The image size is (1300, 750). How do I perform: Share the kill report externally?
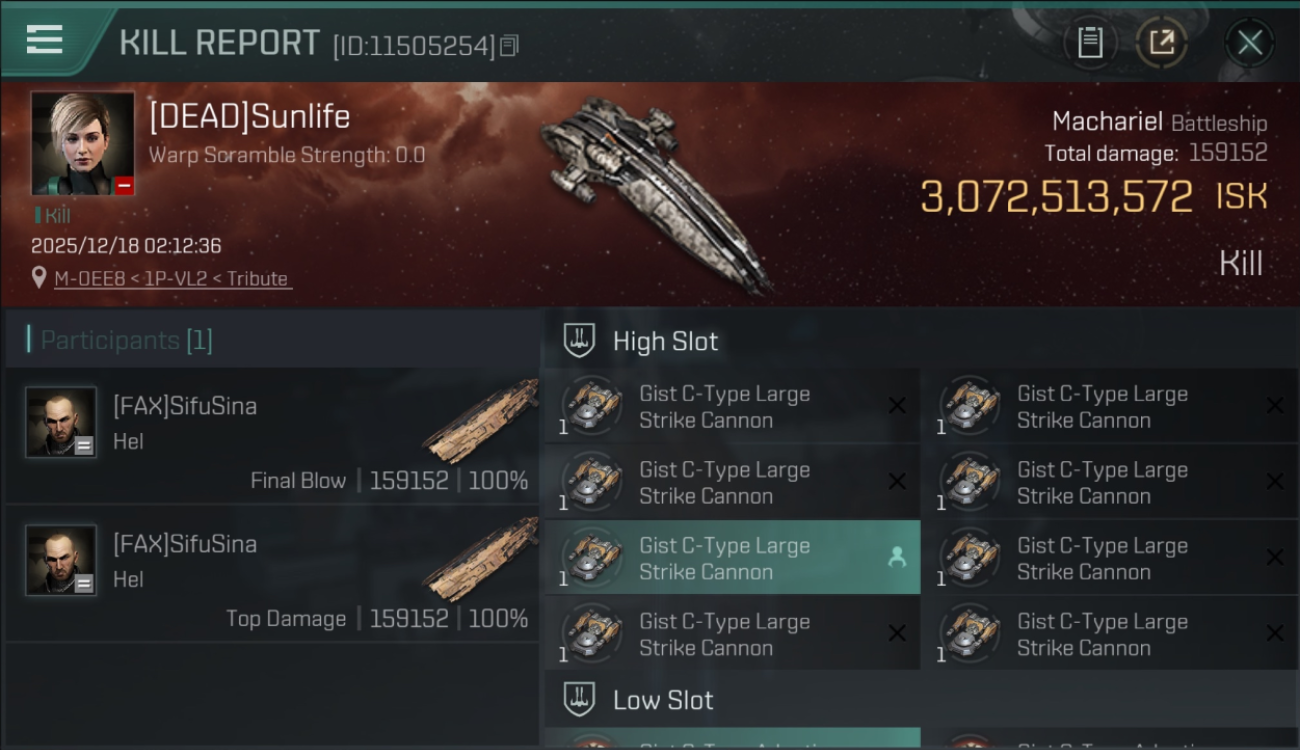pos(1161,42)
